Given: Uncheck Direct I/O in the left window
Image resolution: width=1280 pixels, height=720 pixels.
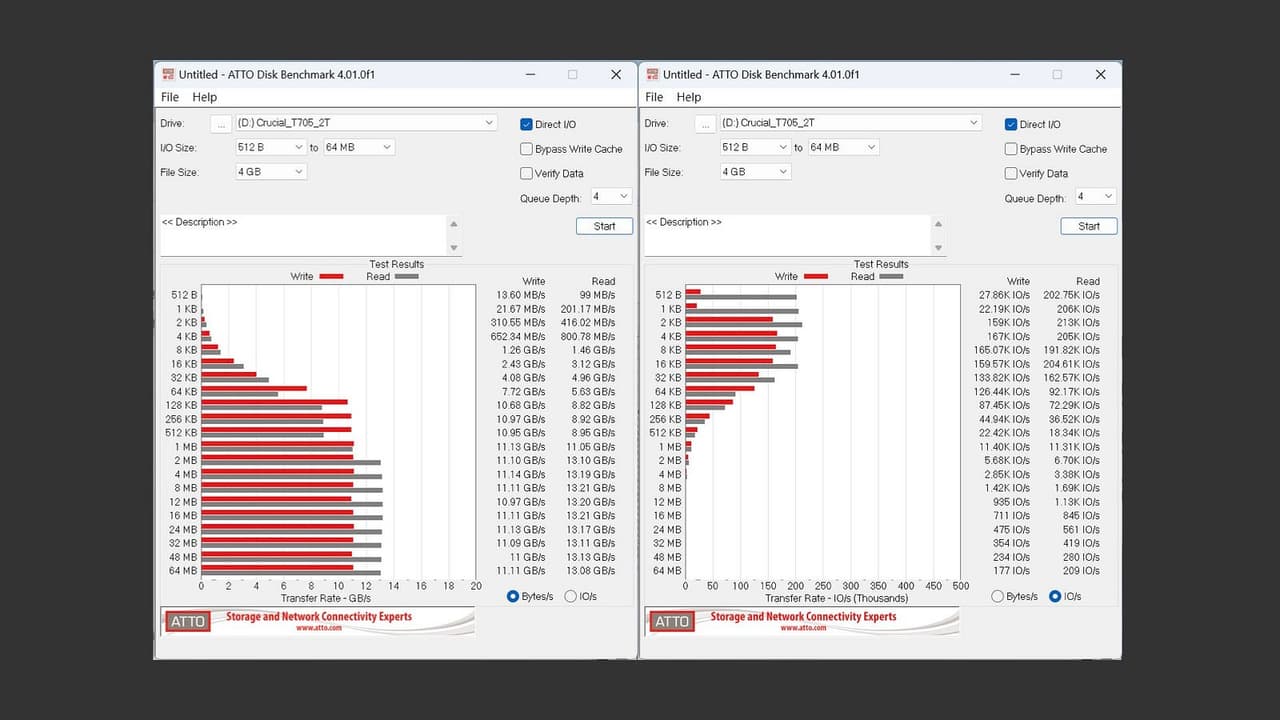Looking at the screenshot, I should point(526,124).
